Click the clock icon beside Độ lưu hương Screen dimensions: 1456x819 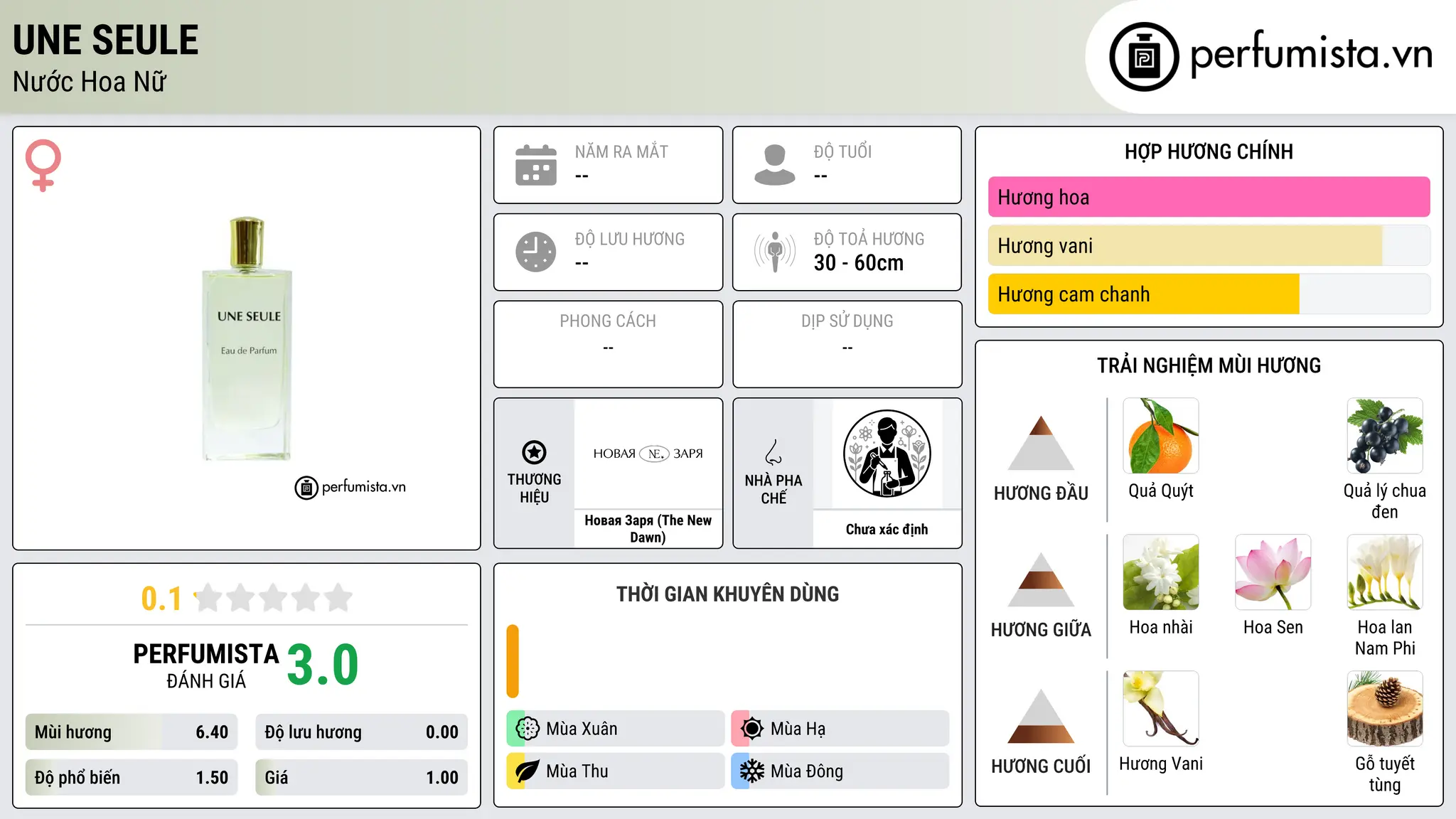click(536, 252)
